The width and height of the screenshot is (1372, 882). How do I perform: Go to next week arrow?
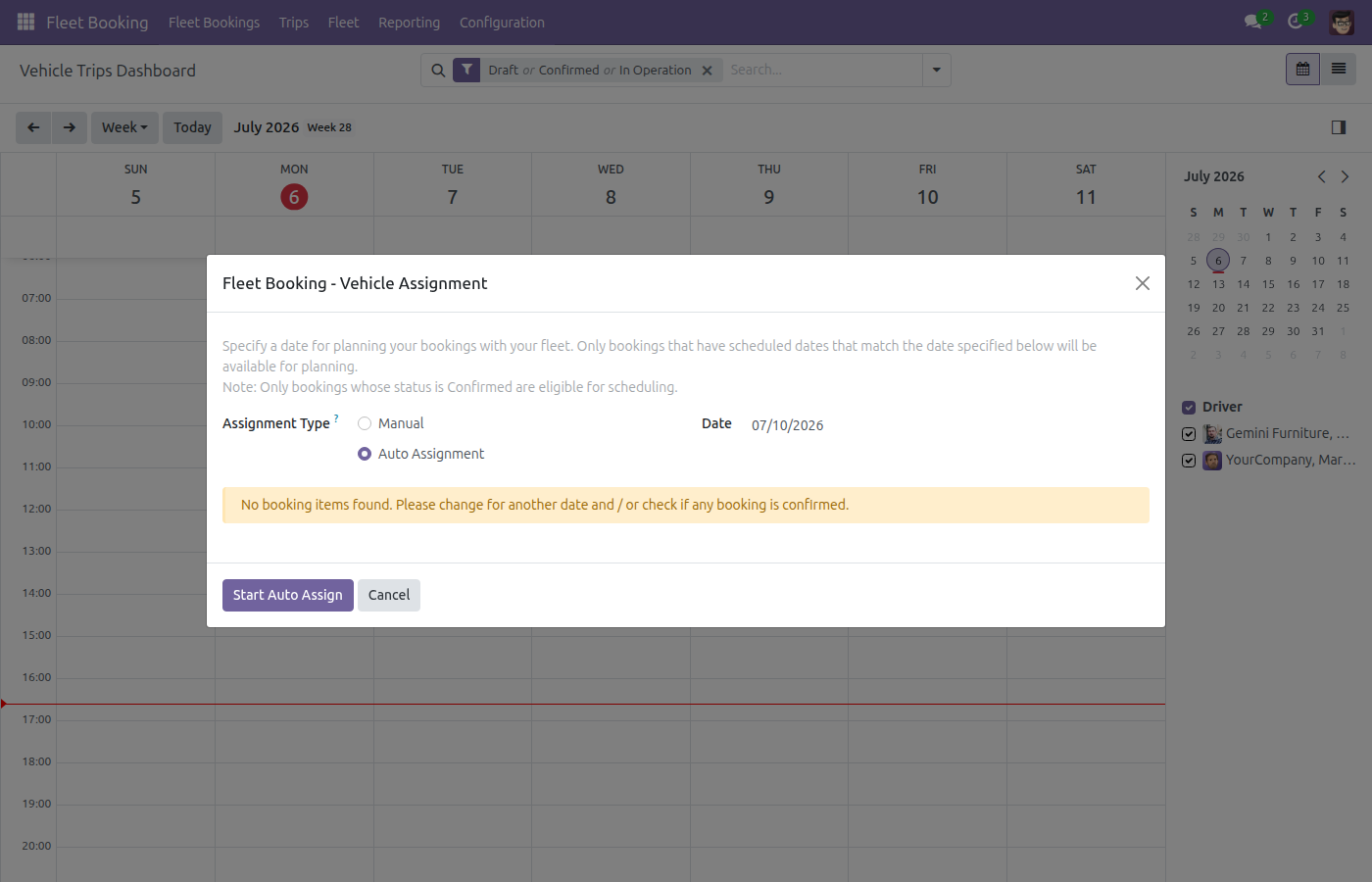[70, 127]
